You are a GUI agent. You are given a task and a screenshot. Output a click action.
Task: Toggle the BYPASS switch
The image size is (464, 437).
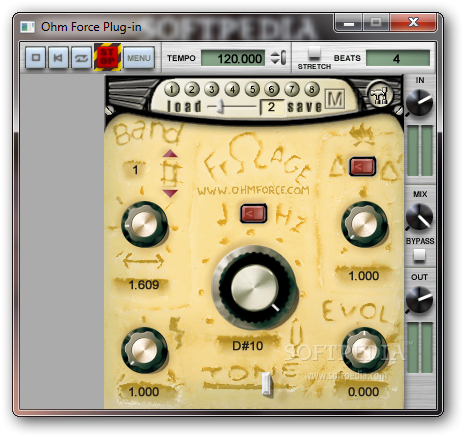419,255
